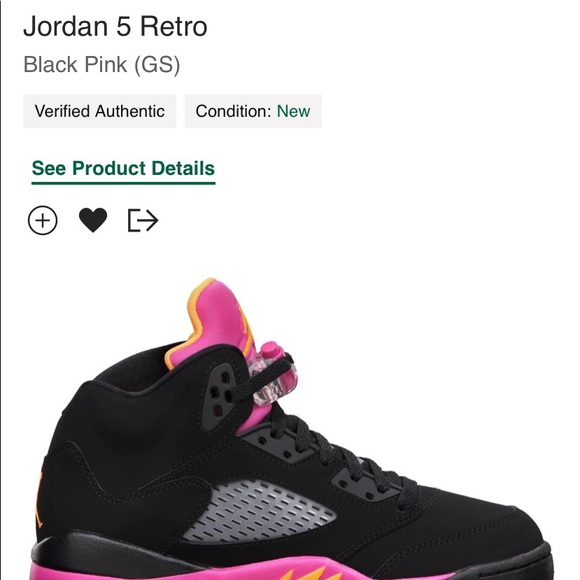
Task: Click the gray mesh side panel
Action: coord(259,512)
